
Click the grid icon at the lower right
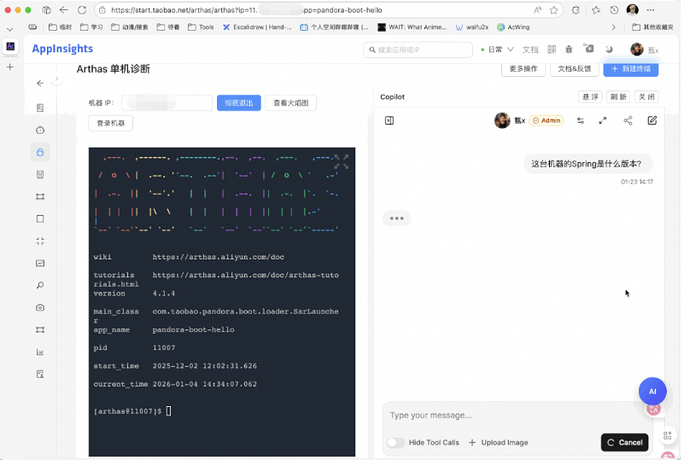(667, 436)
